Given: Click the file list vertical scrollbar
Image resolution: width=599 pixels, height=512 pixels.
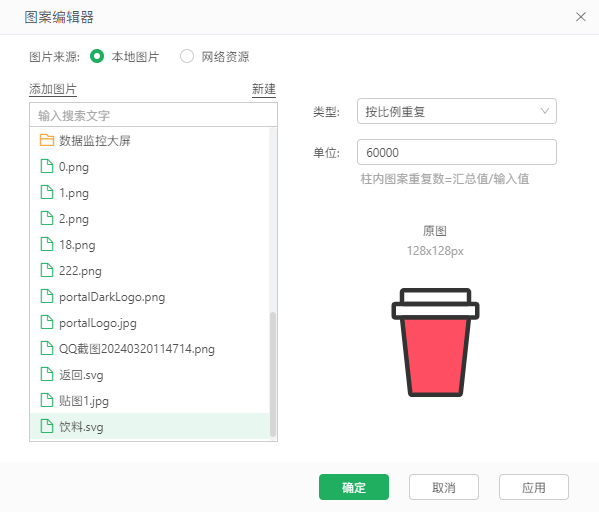Looking at the screenshot, I should [x=273, y=374].
